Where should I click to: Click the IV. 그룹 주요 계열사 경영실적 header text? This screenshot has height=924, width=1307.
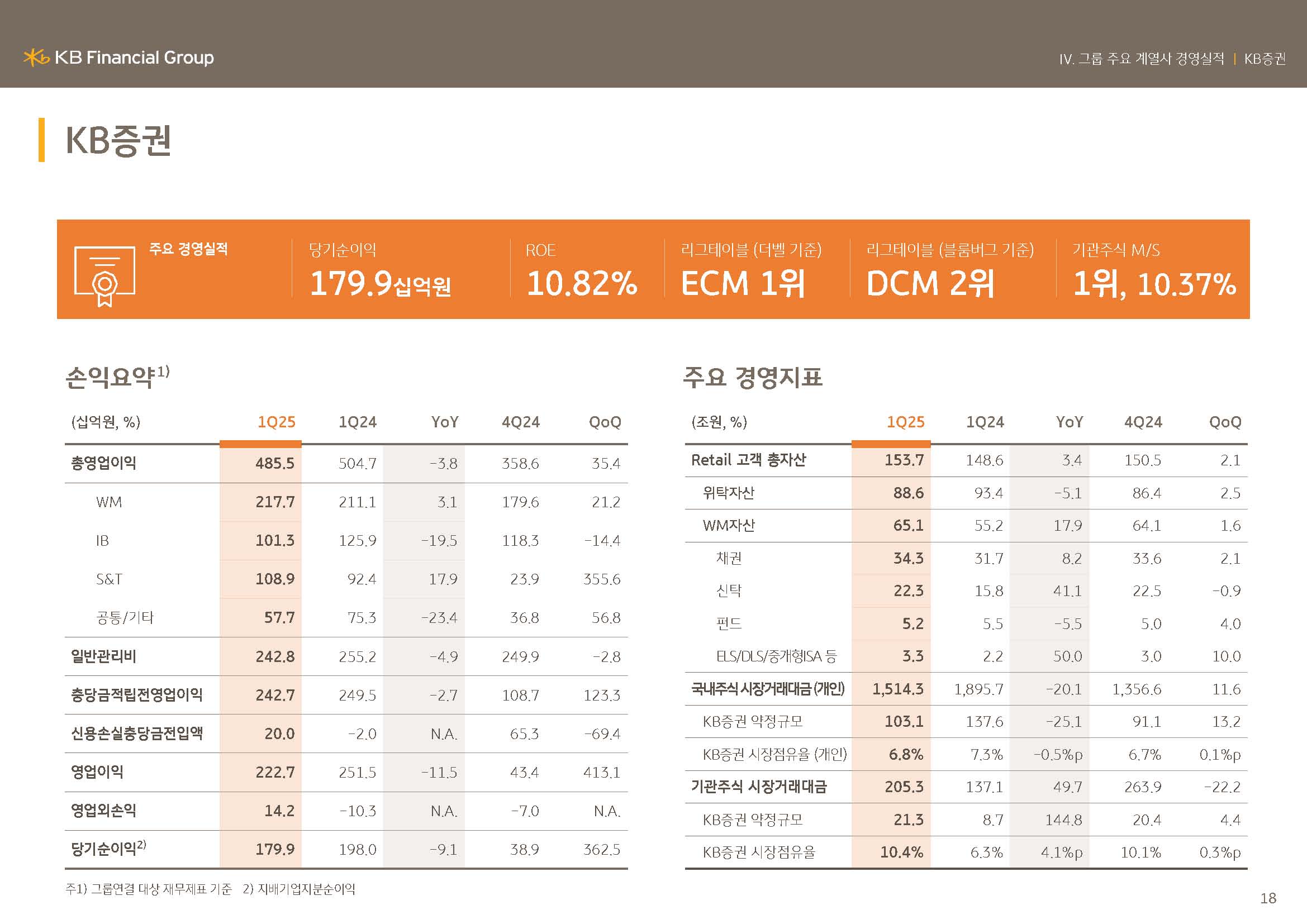click(x=1141, y=59)
